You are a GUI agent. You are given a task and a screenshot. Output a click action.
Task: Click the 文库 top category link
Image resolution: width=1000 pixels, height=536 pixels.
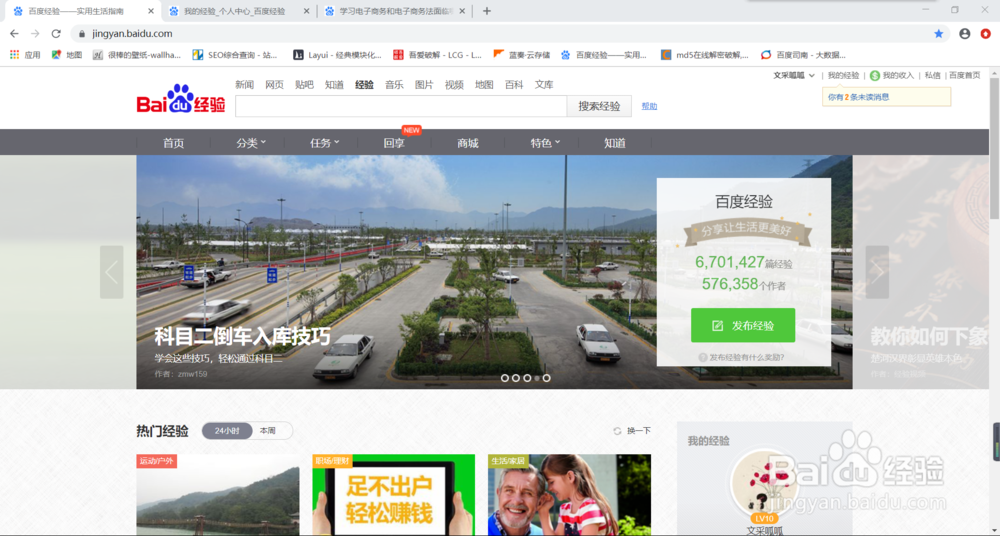tap(544, 84)
